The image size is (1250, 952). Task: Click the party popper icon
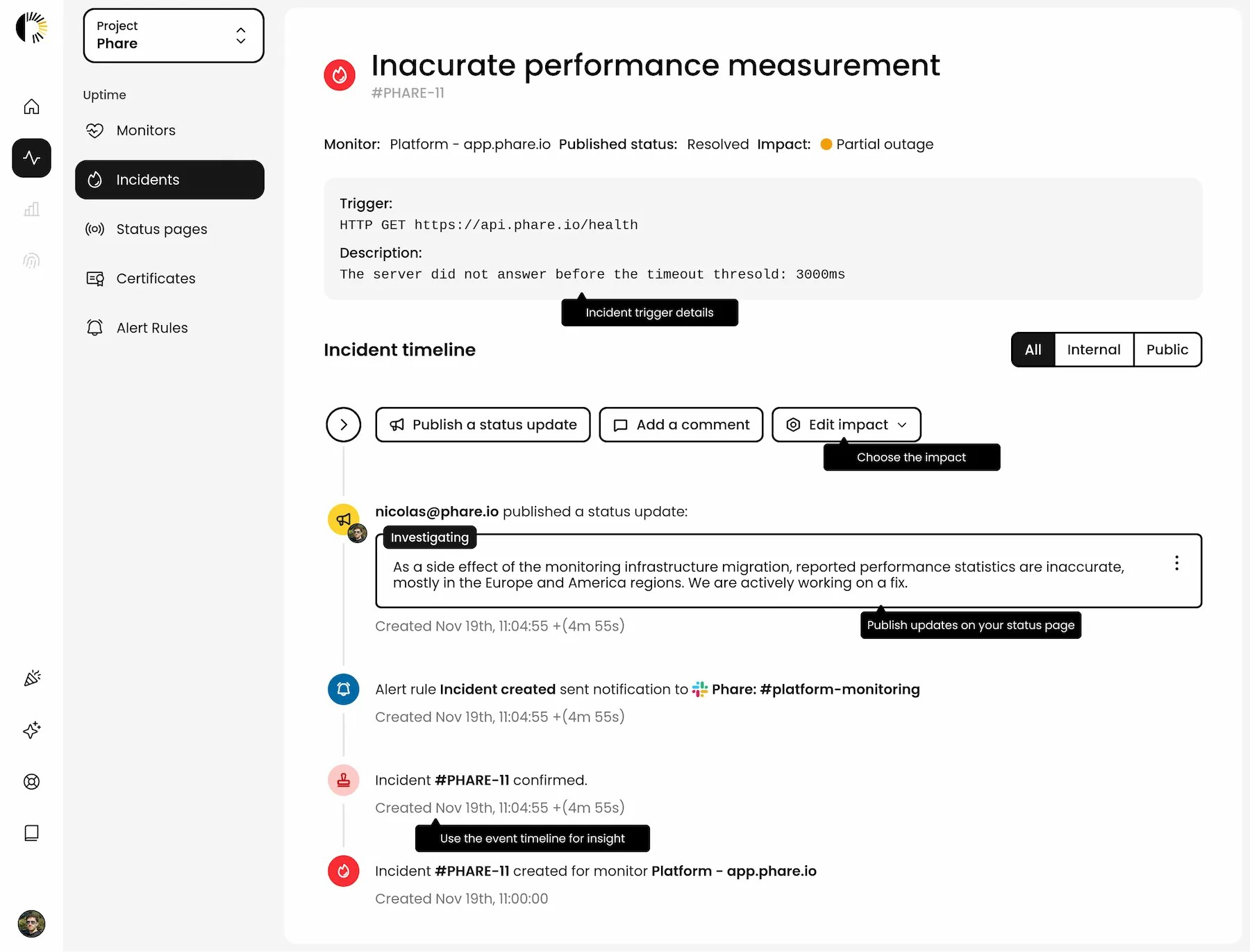pyautogui.click(x=31, y=678)
